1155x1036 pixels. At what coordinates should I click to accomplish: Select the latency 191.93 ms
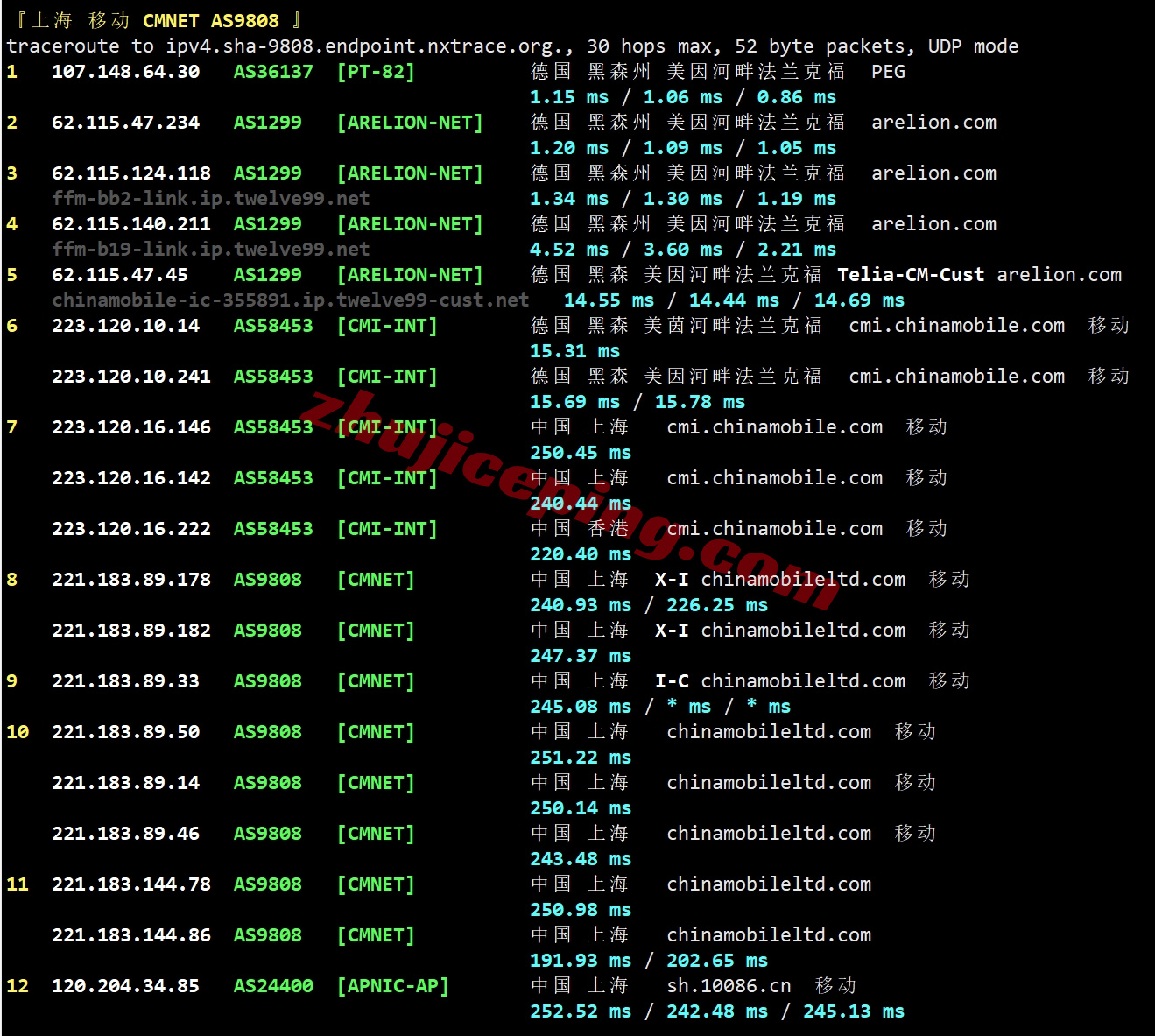581,961
